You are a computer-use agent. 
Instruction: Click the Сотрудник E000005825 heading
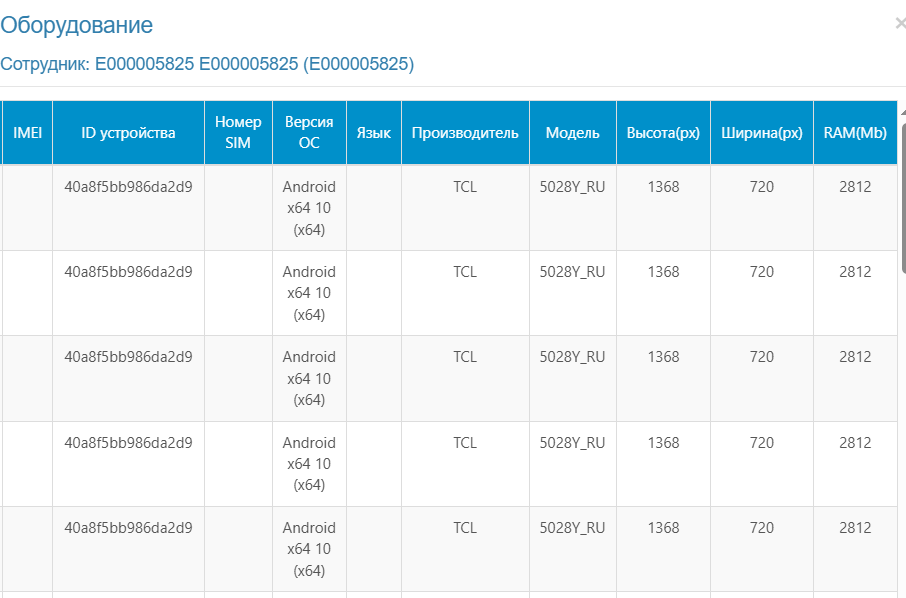click(207, 64)
